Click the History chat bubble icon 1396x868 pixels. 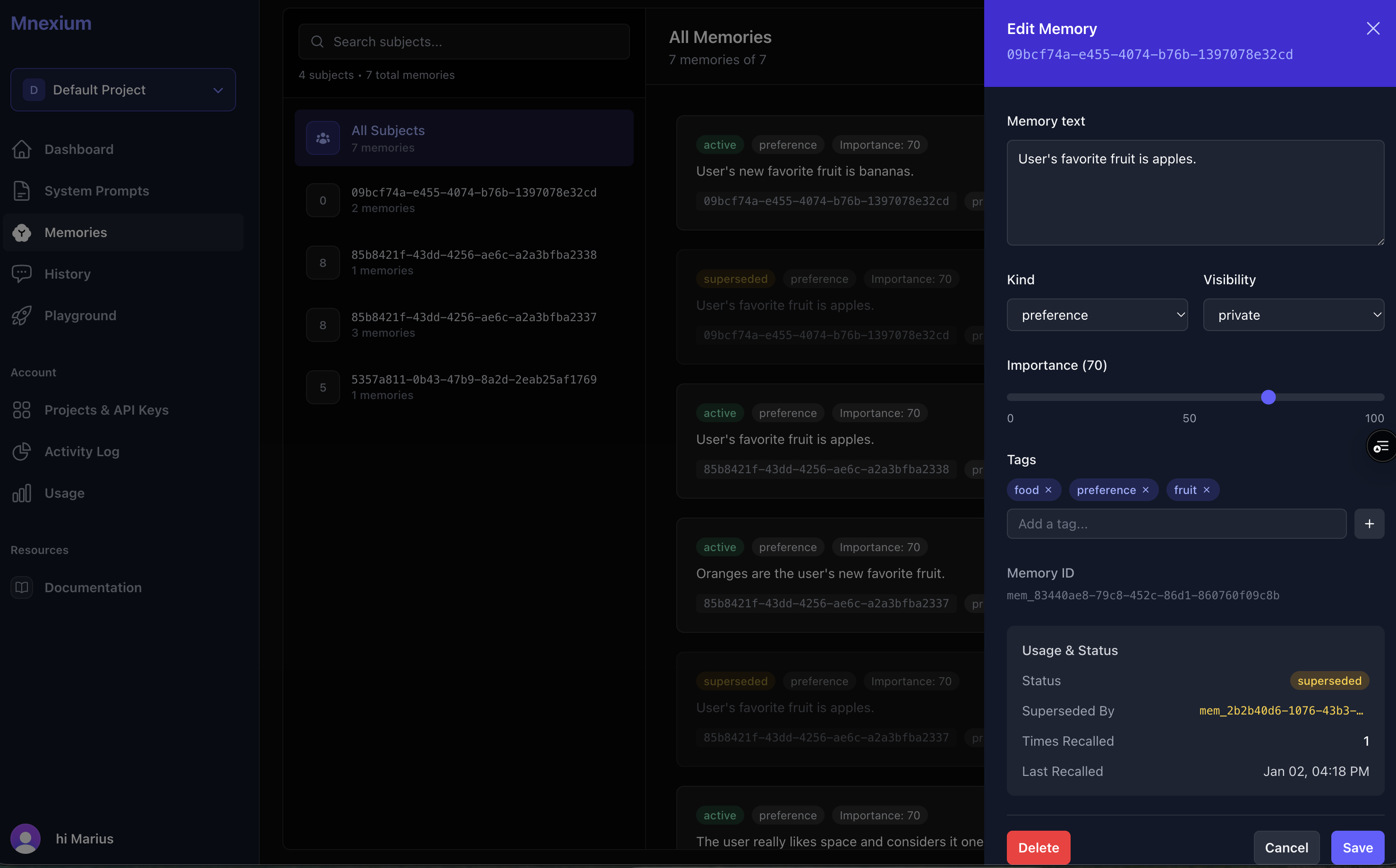point(22,274)
